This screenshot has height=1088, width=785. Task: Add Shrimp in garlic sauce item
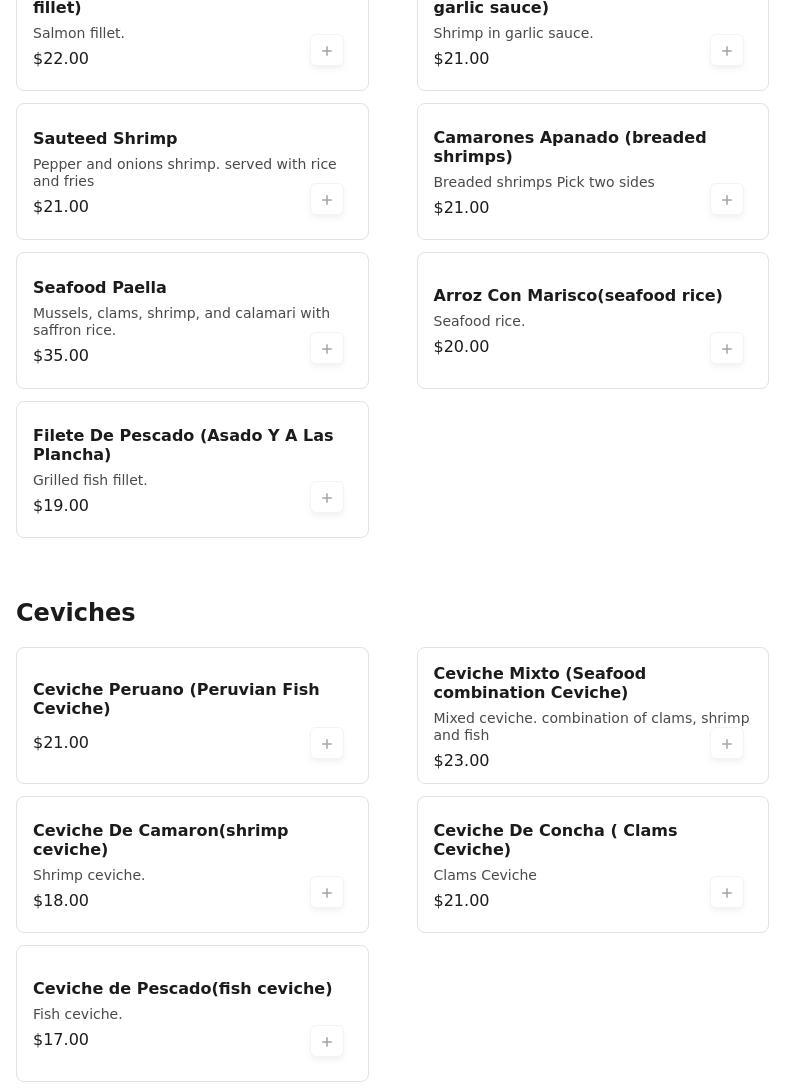point(727,51)
